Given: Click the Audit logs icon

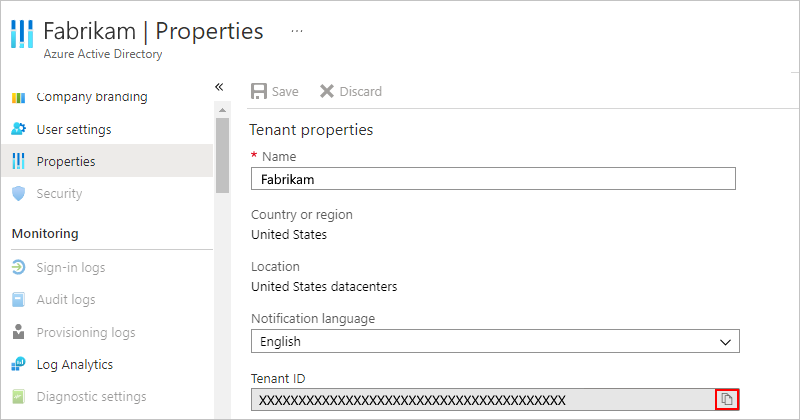Looking at the screenshot, I should coord(18,300).
